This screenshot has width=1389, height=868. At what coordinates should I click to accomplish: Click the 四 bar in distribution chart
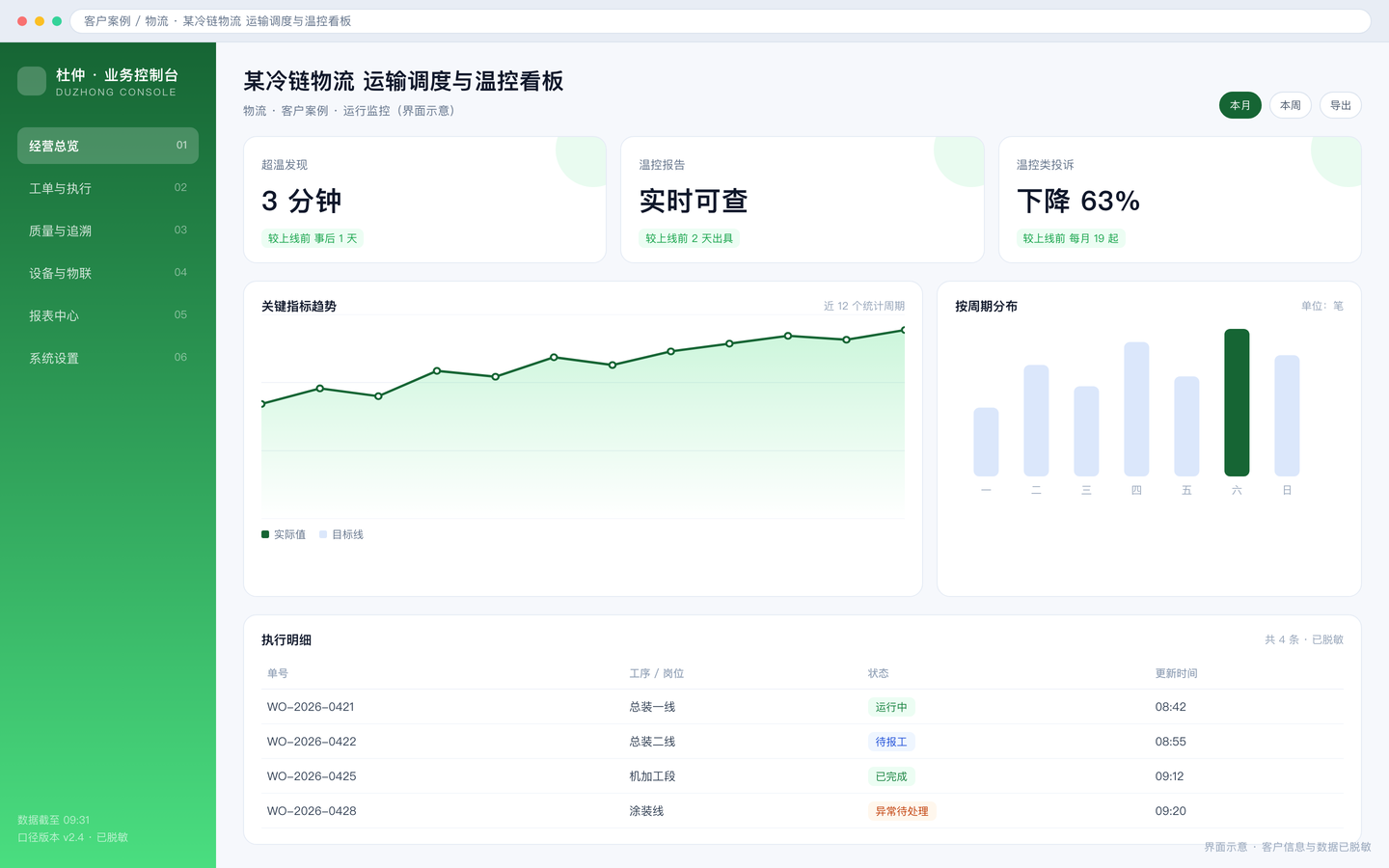[x=1136, y=409]
